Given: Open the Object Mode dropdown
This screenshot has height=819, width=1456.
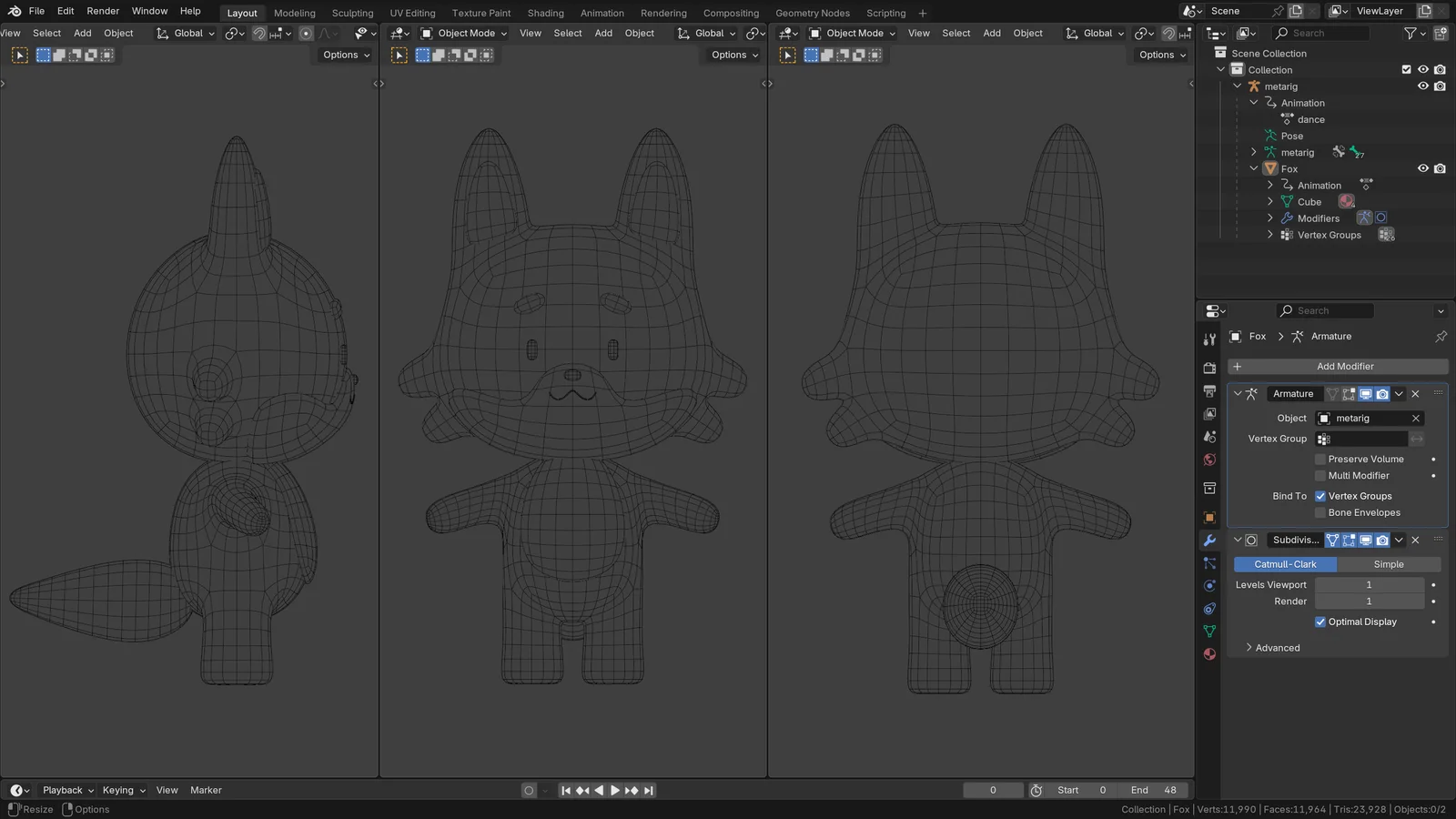Looking at the screenshot, I should tap(464, 33).
